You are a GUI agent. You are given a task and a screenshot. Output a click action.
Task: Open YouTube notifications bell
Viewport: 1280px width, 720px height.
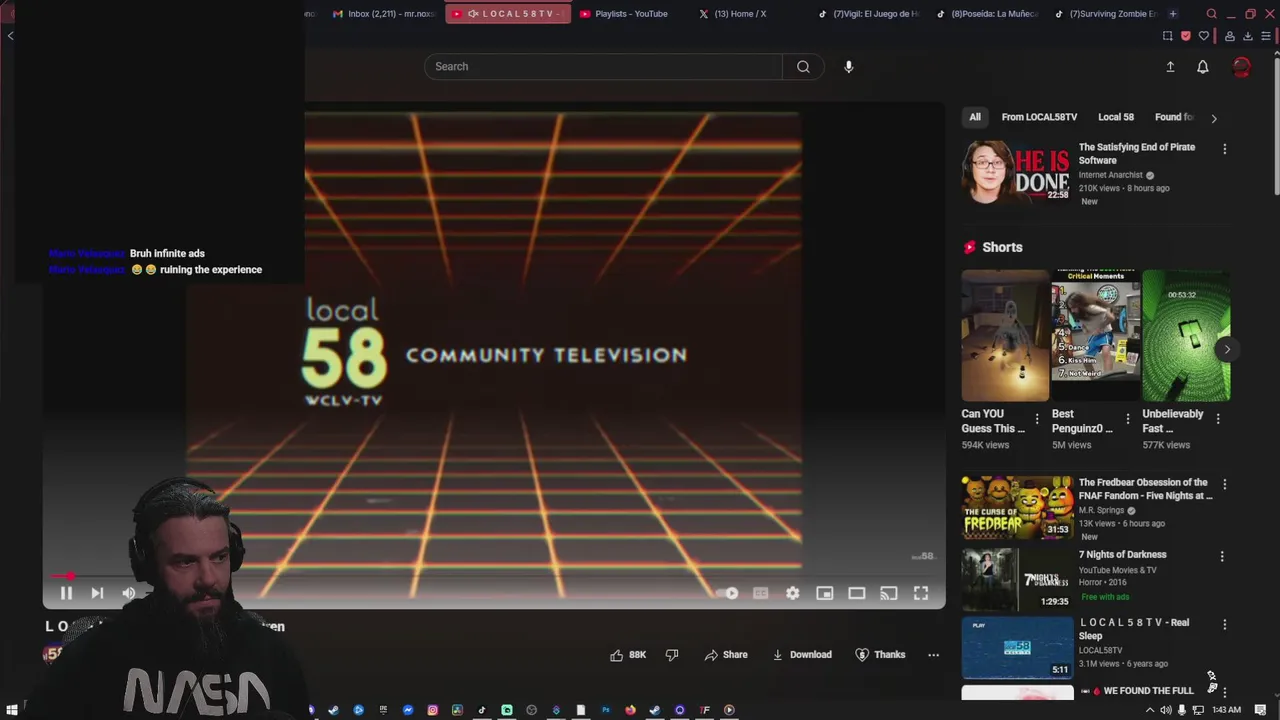pyautogui.click(x=1203, y=66)
